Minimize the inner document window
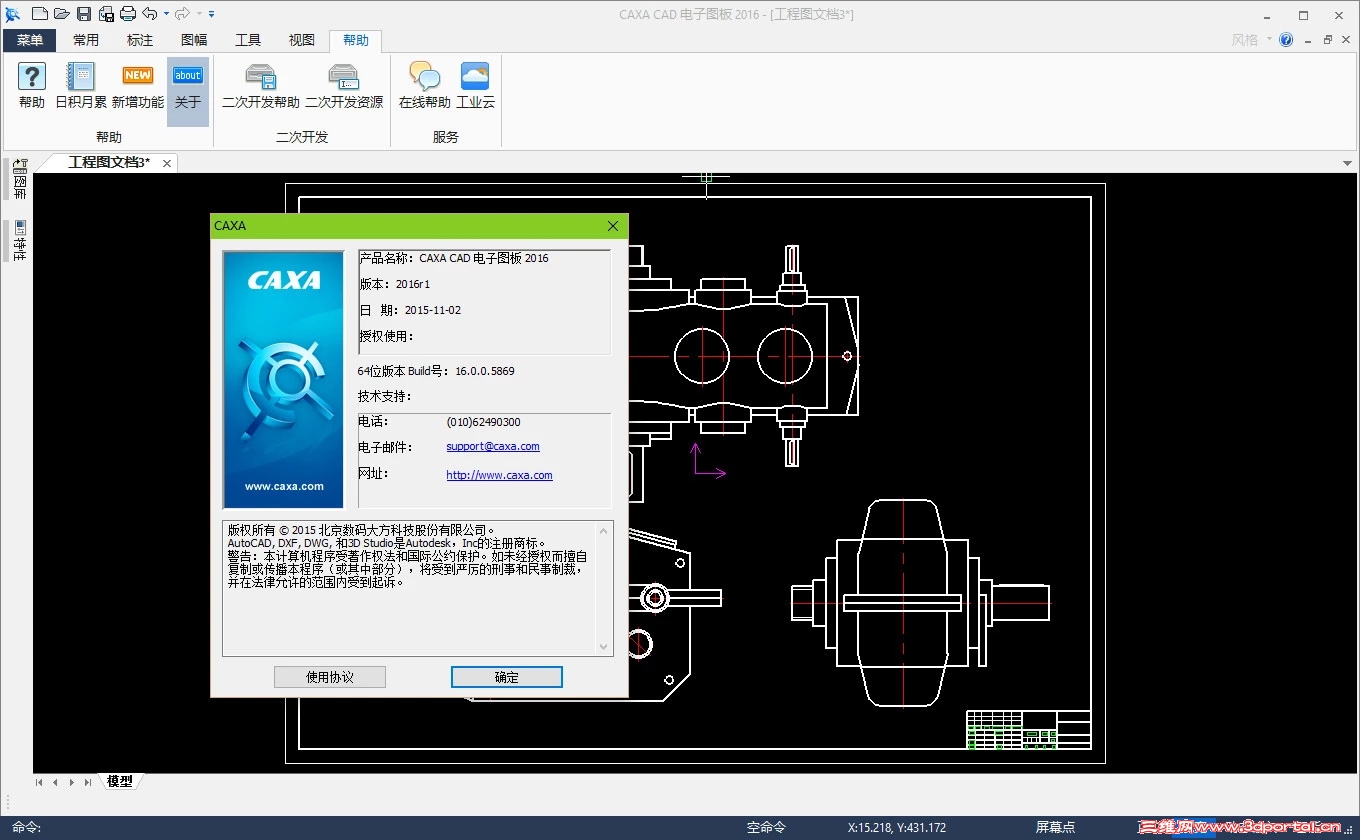The image size is (1360, 840). click(1309, 40)
